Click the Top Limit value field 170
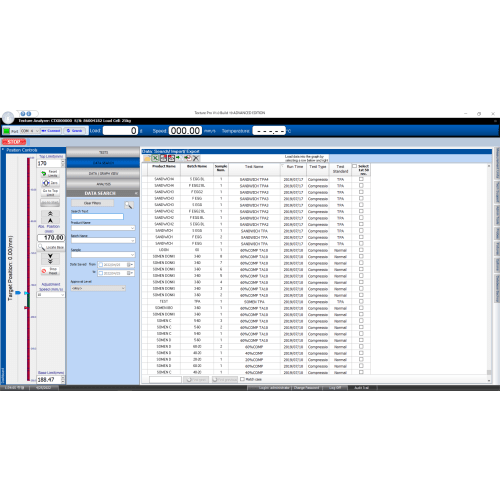The width and height of the screenshot is (500, 500). coord(49,163)
